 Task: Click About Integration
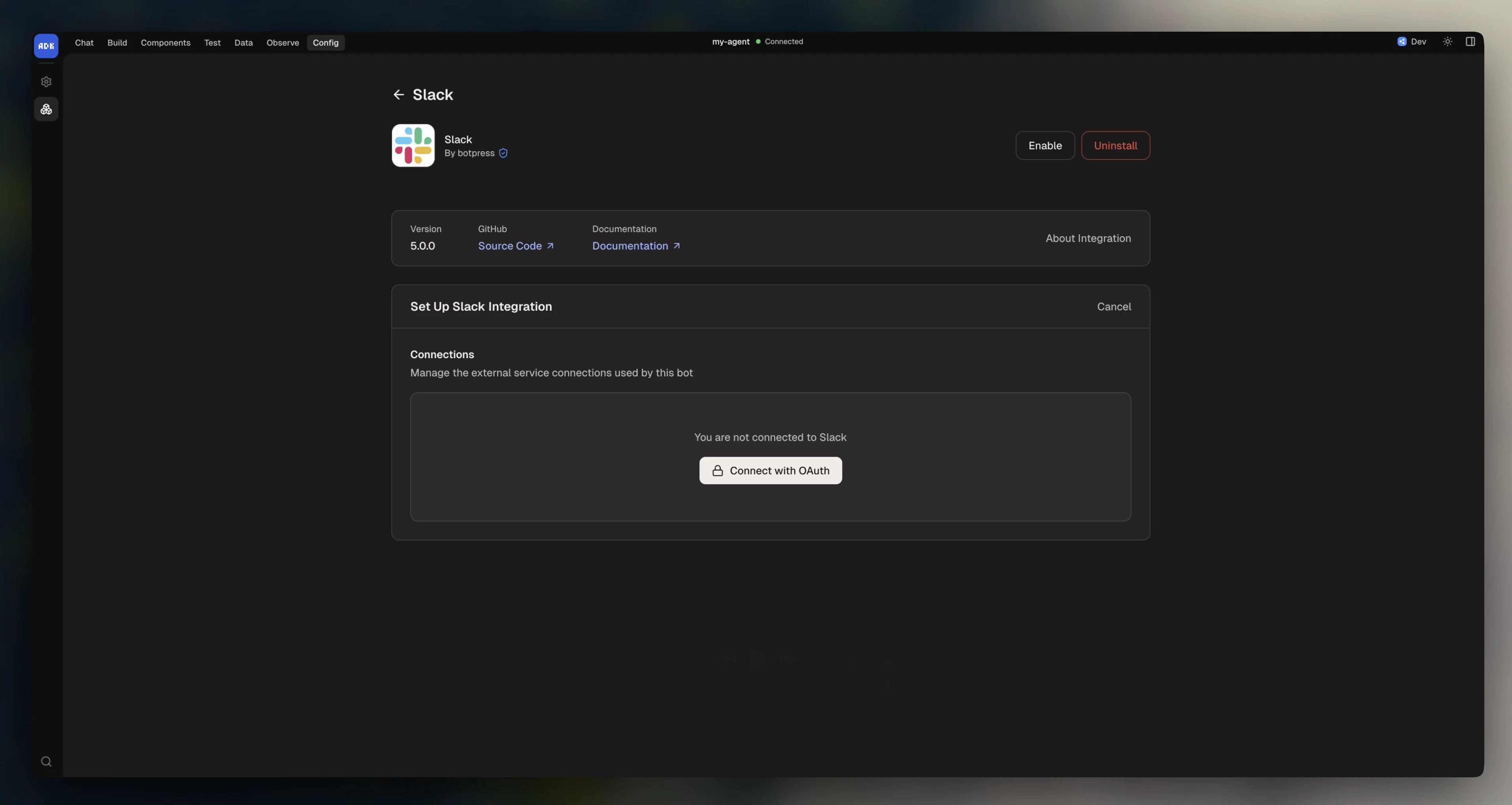[1088, 238]
